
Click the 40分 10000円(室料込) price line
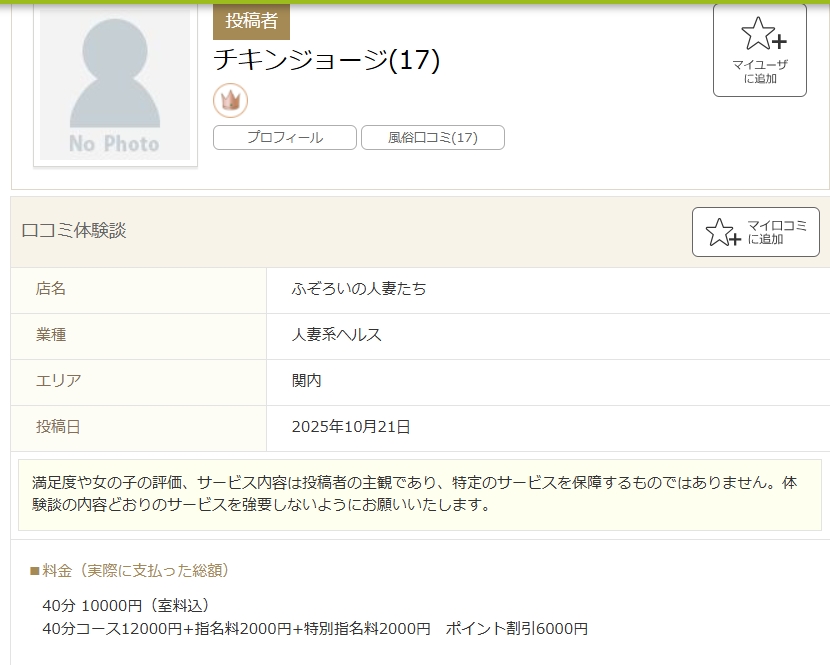[x=126, y=606]
